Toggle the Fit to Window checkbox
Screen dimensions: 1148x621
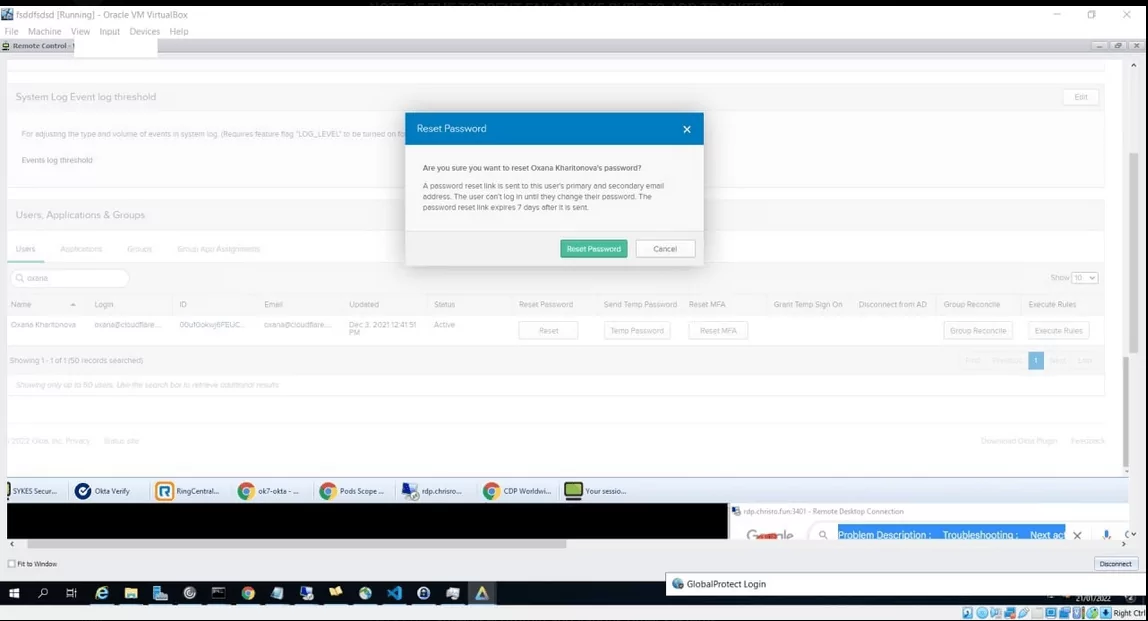point(11,563)
